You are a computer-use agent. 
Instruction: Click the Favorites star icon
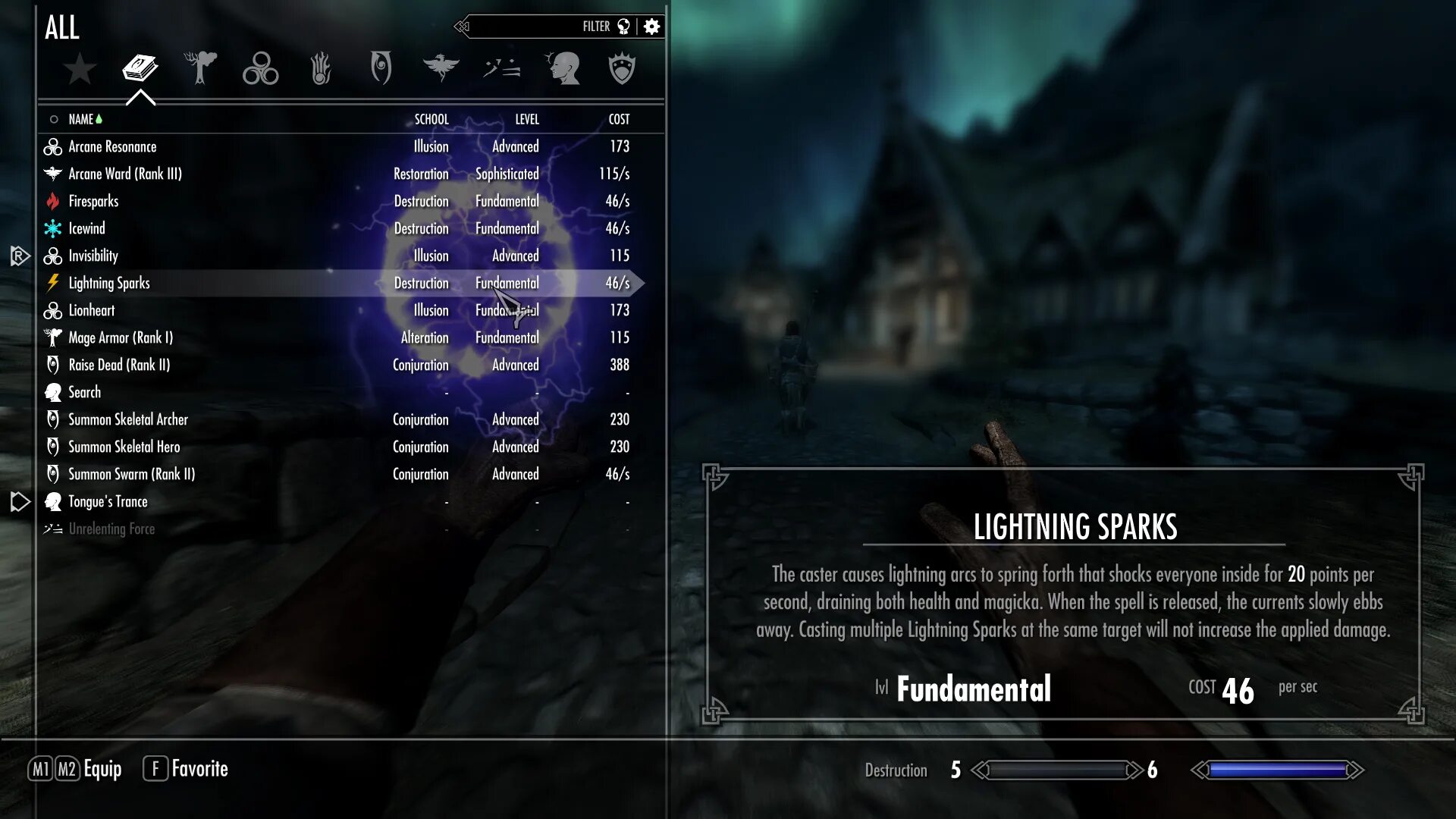(79, 68)
